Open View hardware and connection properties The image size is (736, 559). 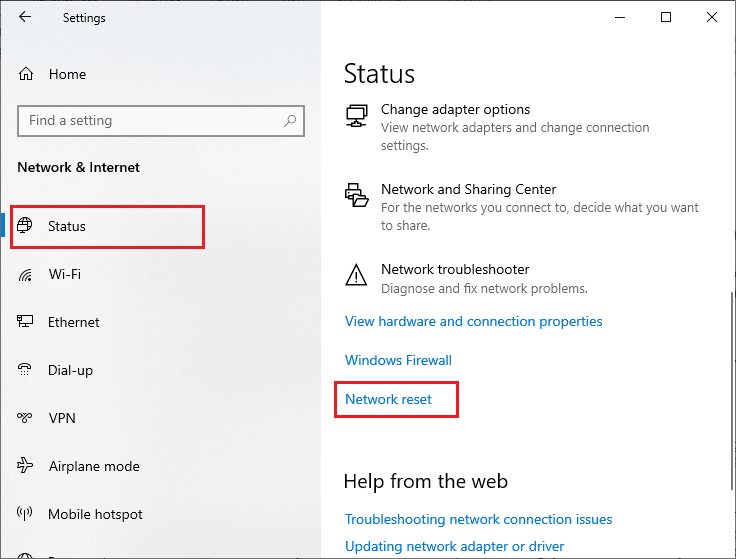tap(474, 322)
